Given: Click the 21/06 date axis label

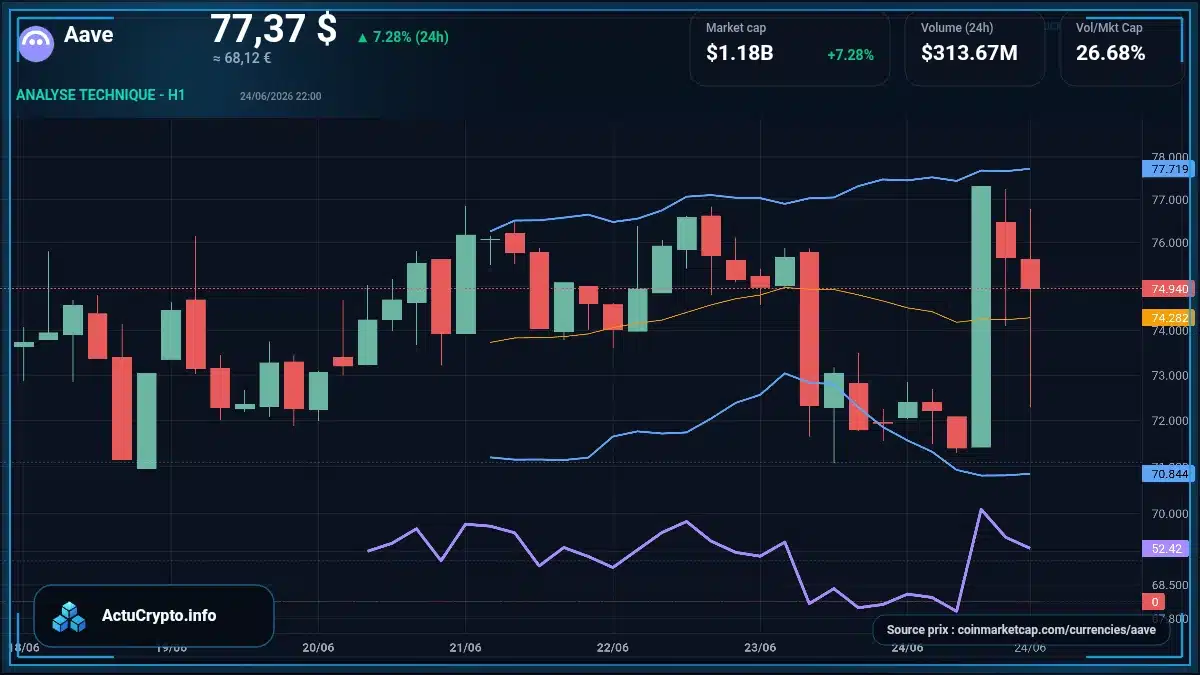Looking at the screenshot, I should (x=466, y=648).
